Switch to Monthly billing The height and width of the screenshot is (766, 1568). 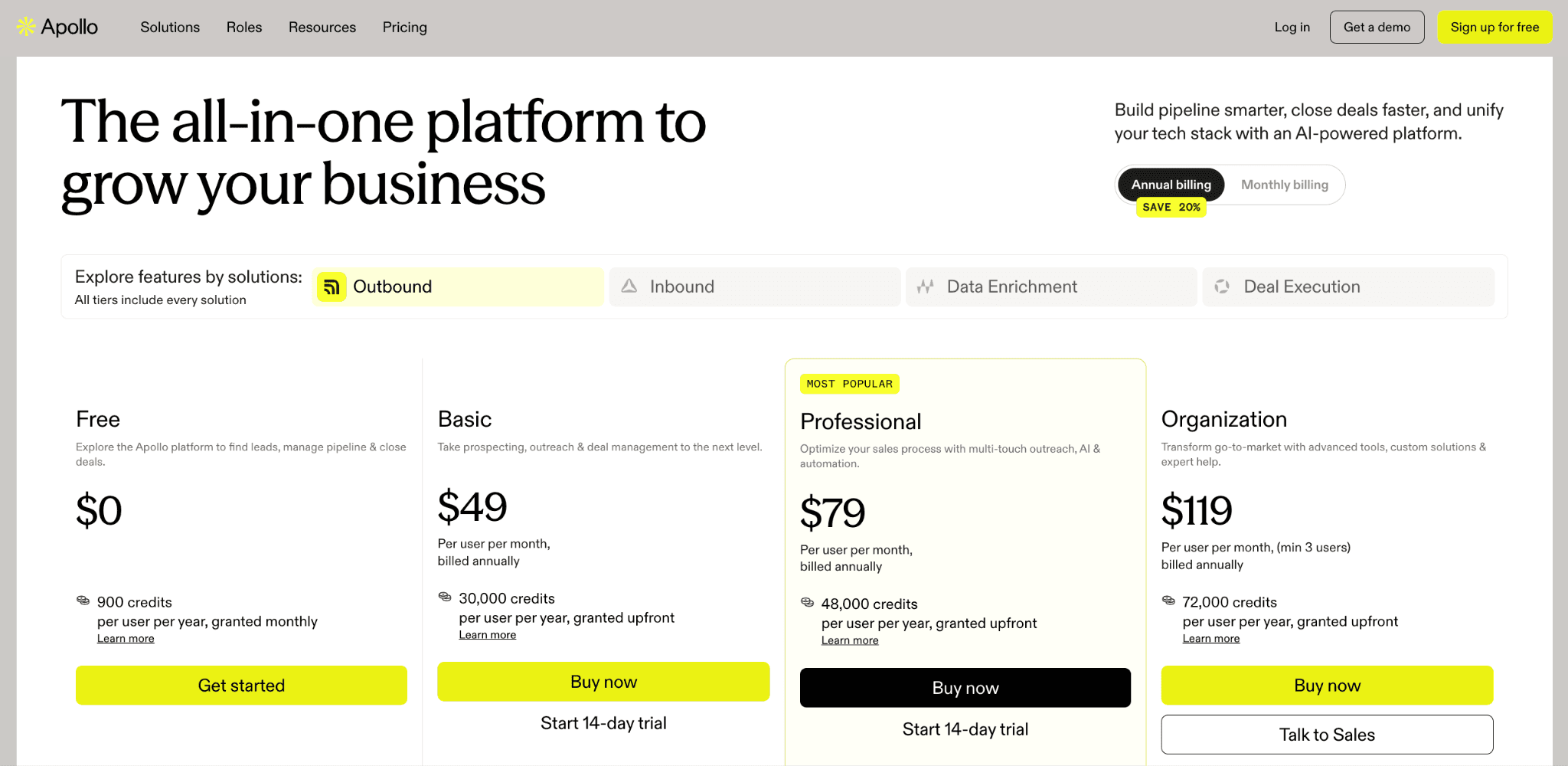click(x=1284, y=185)
